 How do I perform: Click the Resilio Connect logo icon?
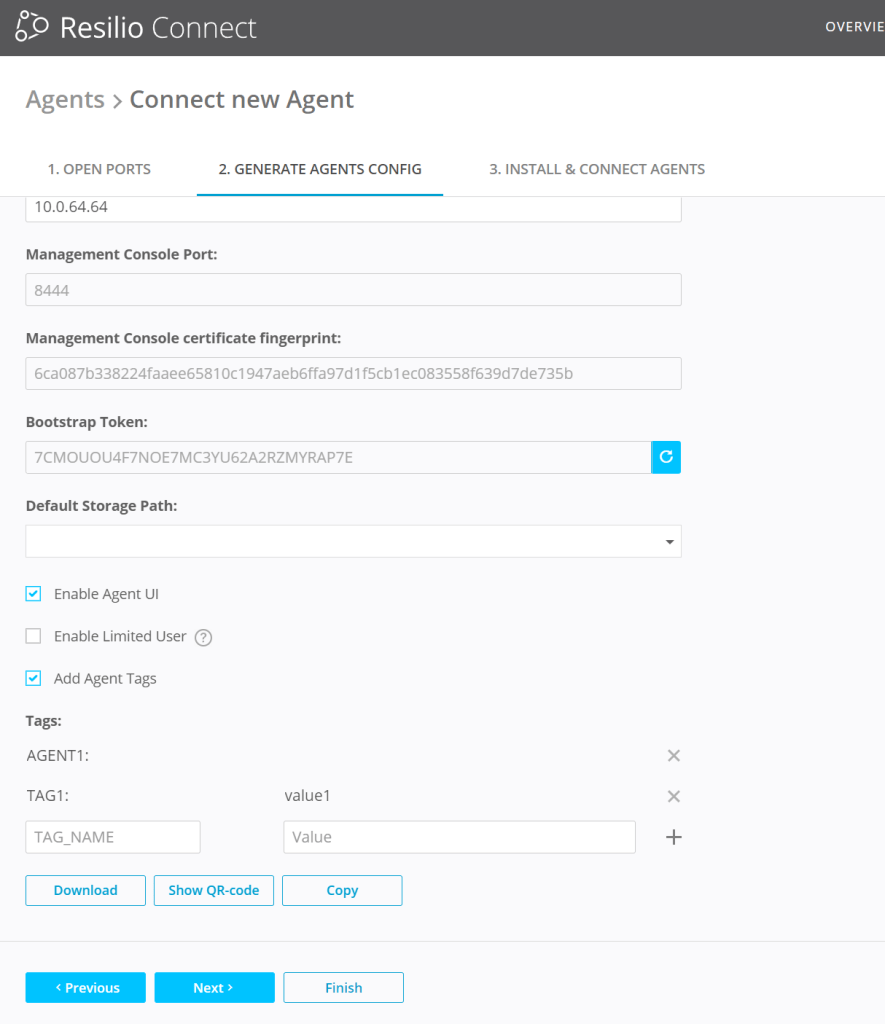pos(32,27)
